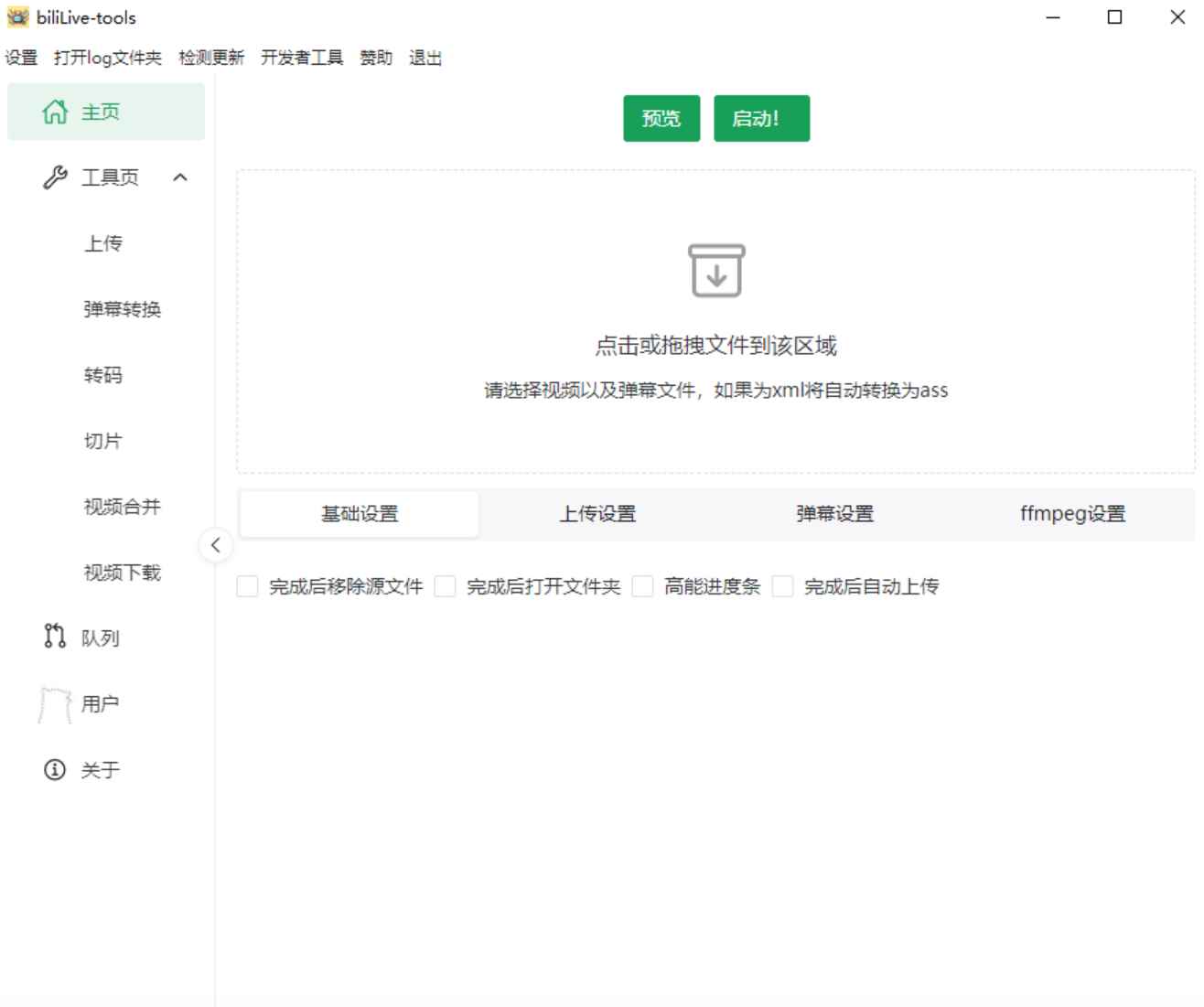Open the 视频下载 tool from sidebar
The height and width of the screenshot is (1007, 1204).
point(122,573)
